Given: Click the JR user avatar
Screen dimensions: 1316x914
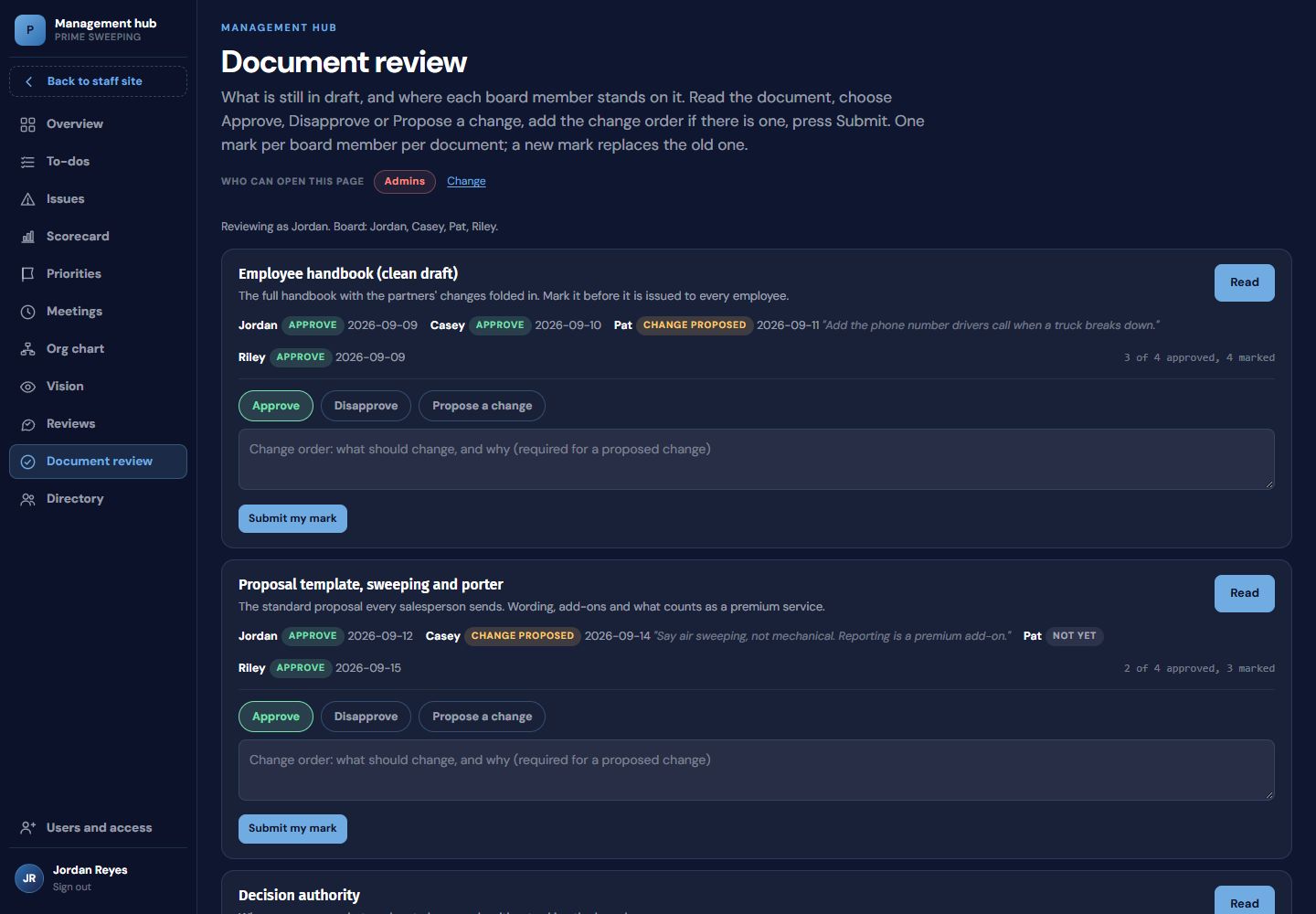Looking at the screenshot, I should [x=29, y=878].
